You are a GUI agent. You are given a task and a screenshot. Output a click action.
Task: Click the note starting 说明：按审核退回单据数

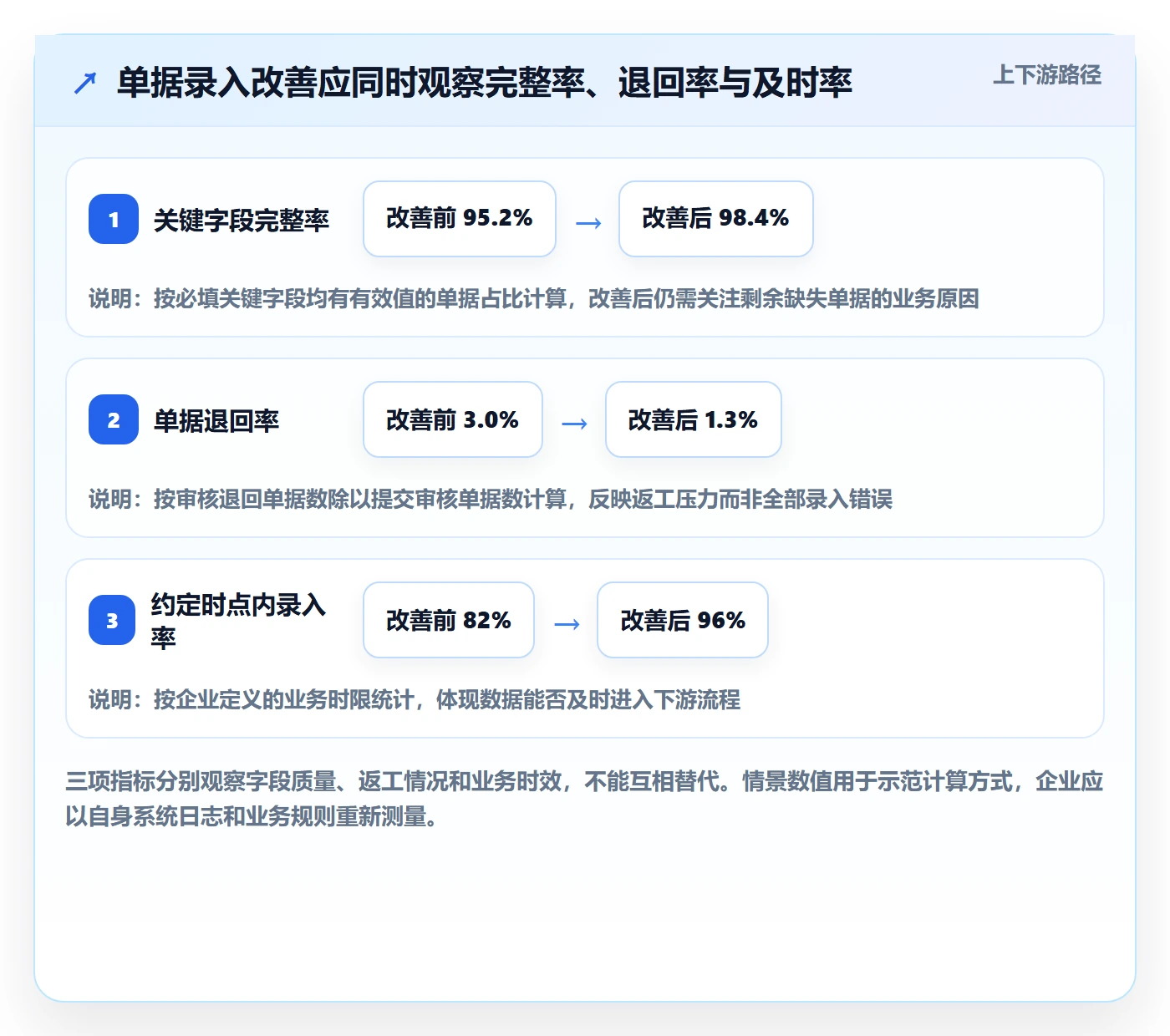point(491,499)
